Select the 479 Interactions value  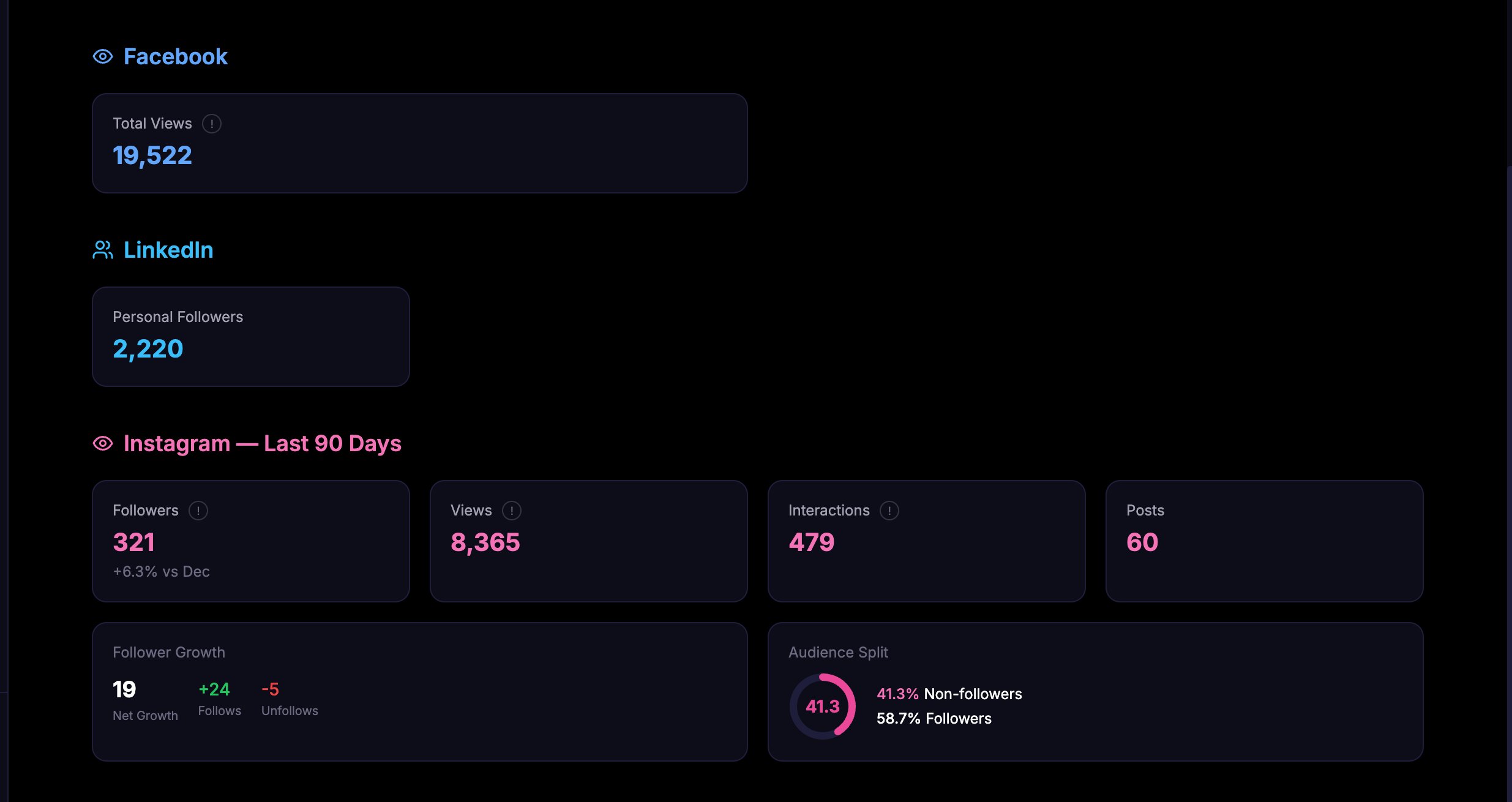click(x=812, y=542)
